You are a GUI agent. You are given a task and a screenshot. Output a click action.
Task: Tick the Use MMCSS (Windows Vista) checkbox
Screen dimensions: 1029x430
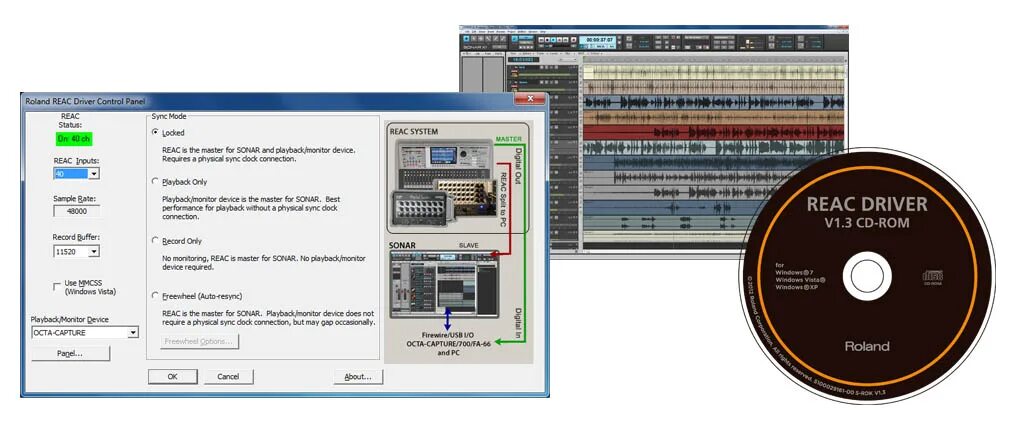[x=57, y=287]
